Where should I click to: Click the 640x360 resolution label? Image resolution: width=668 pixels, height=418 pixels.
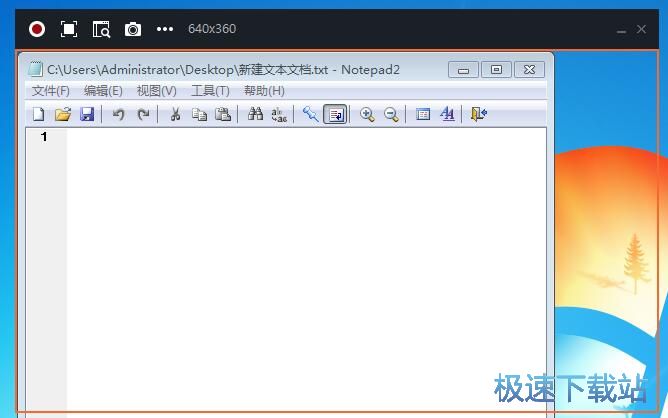[212, 29]
